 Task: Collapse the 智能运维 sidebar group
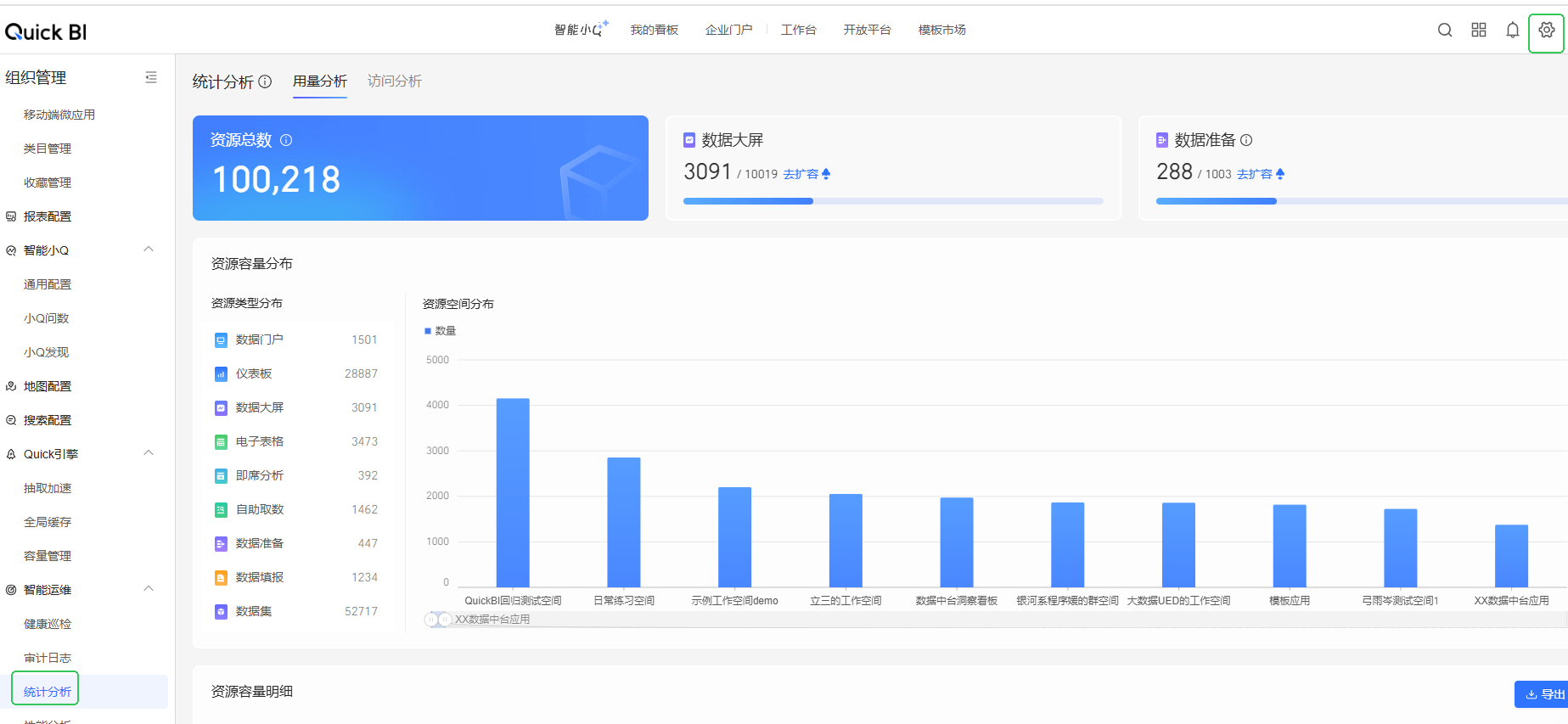149,589
